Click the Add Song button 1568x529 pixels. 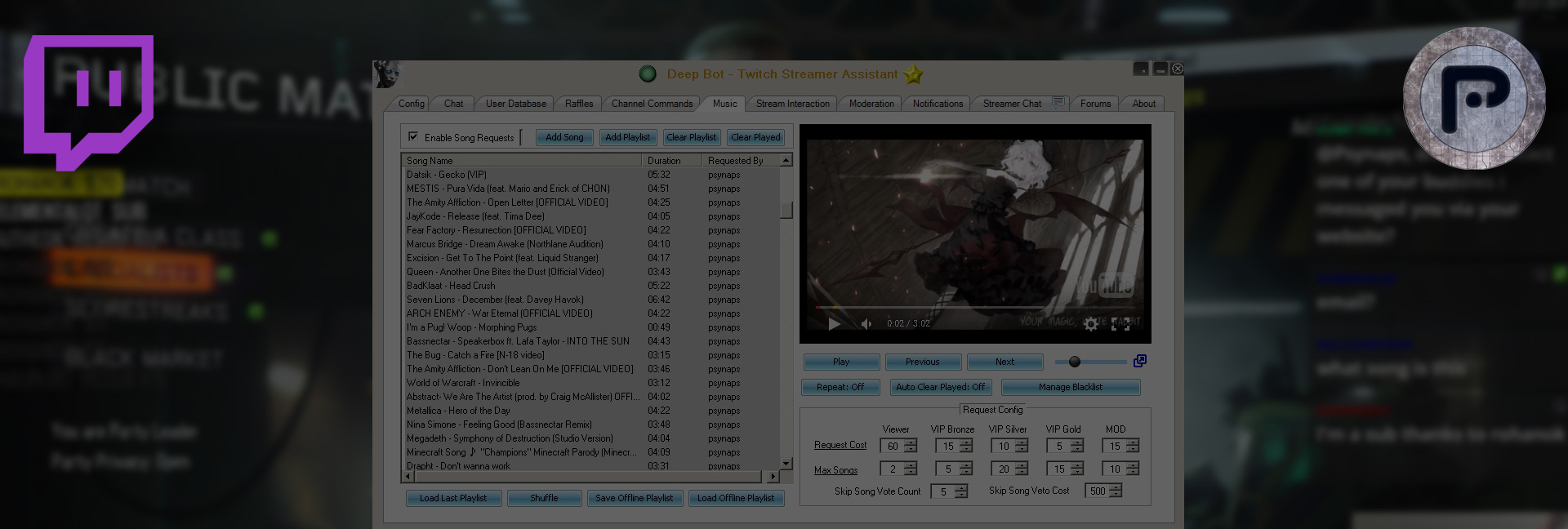pyautogui.click(x=564, y=137)
